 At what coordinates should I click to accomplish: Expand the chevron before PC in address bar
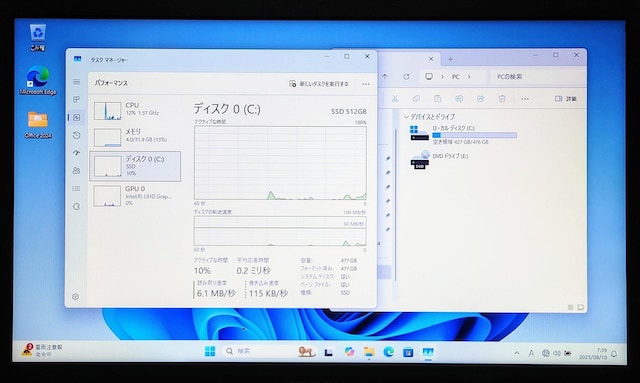tap(442, 76)
